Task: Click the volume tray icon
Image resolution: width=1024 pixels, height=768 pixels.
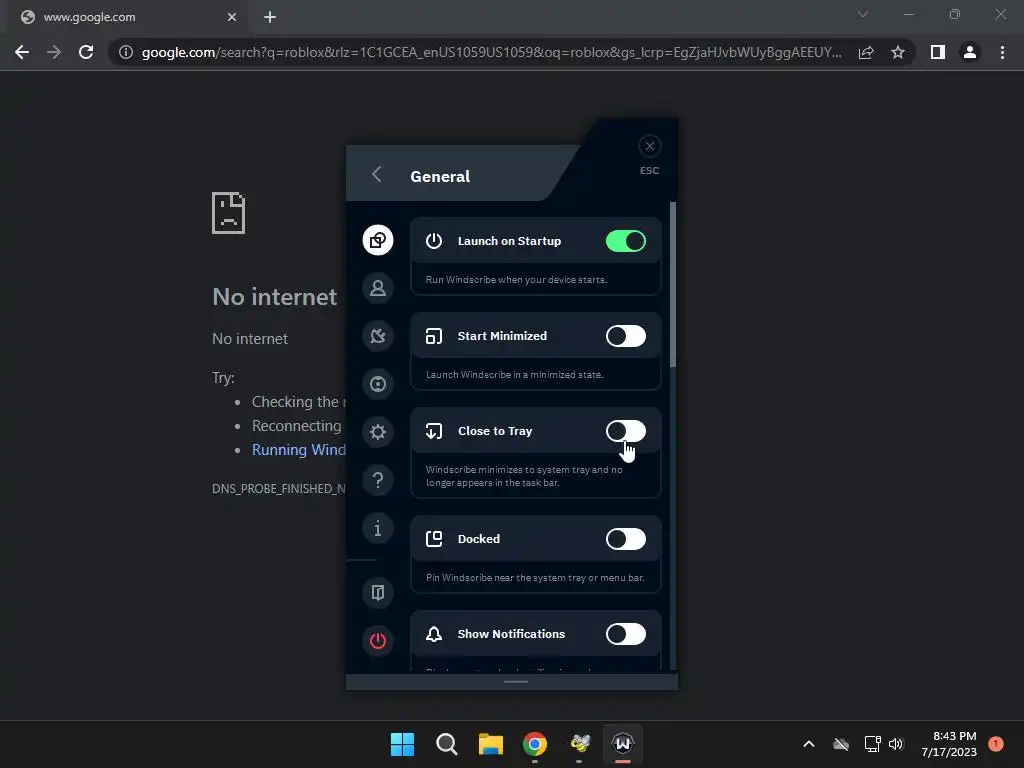Action: 896,744
